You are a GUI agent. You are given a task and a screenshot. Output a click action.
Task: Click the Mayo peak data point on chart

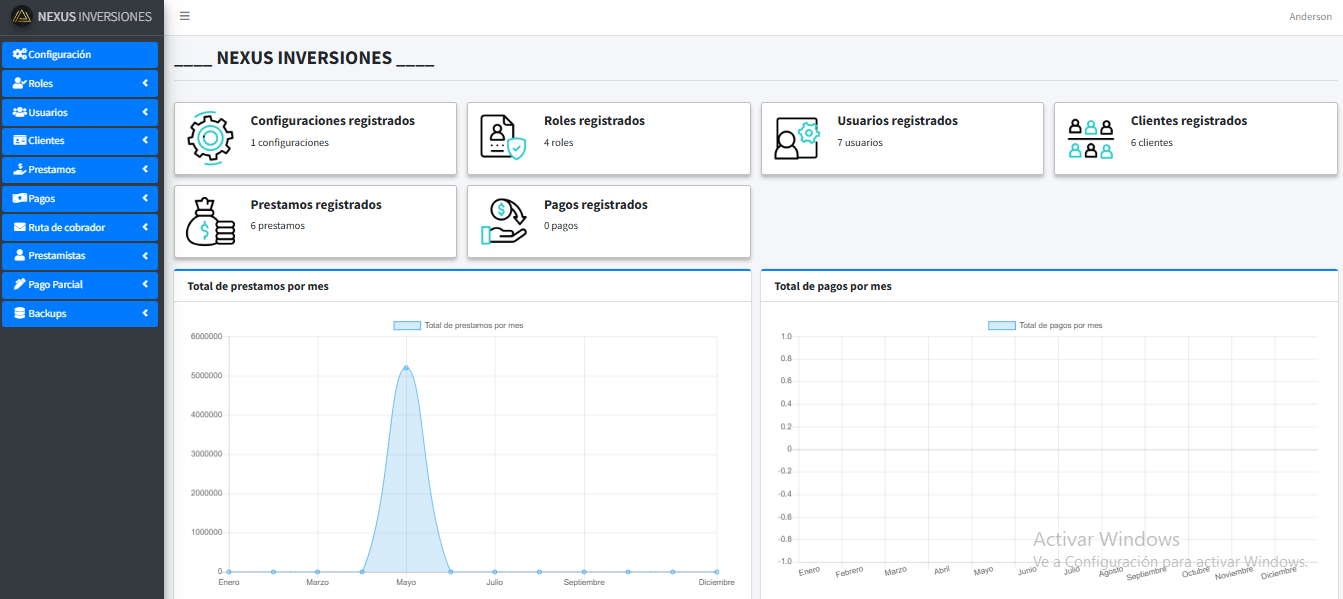coord(406,367)
